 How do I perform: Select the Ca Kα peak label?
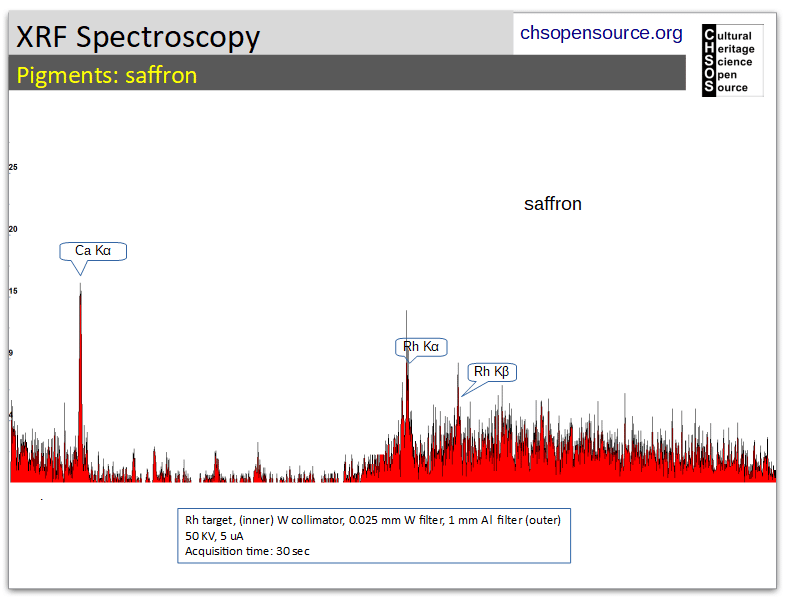point(93,251)
